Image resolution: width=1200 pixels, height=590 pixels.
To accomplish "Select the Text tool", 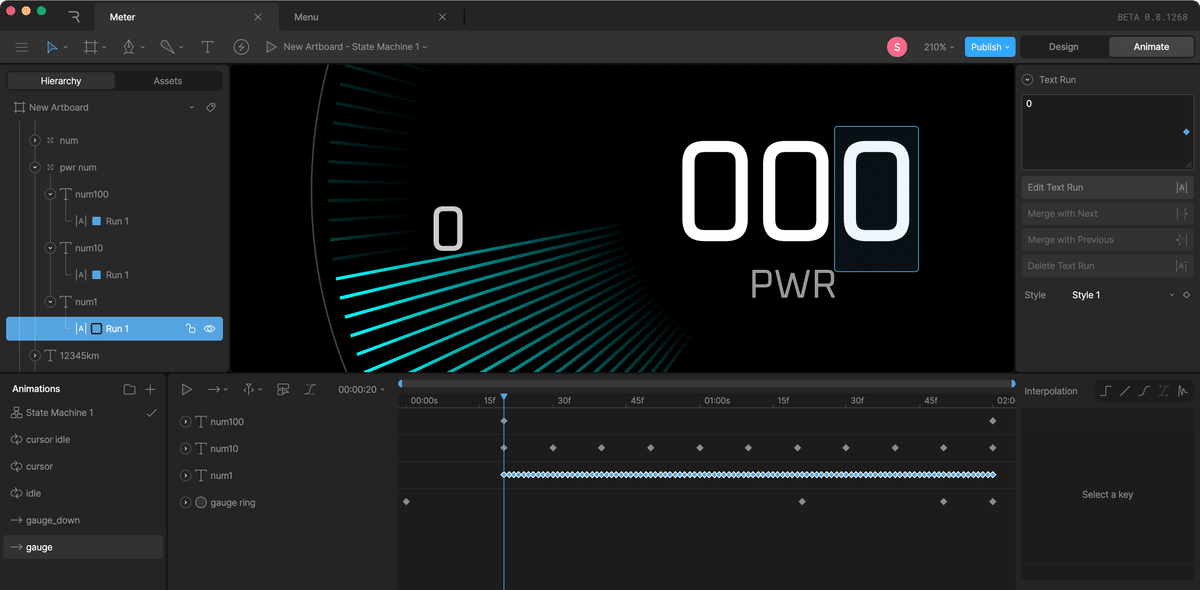I will [x=207, y=46].
